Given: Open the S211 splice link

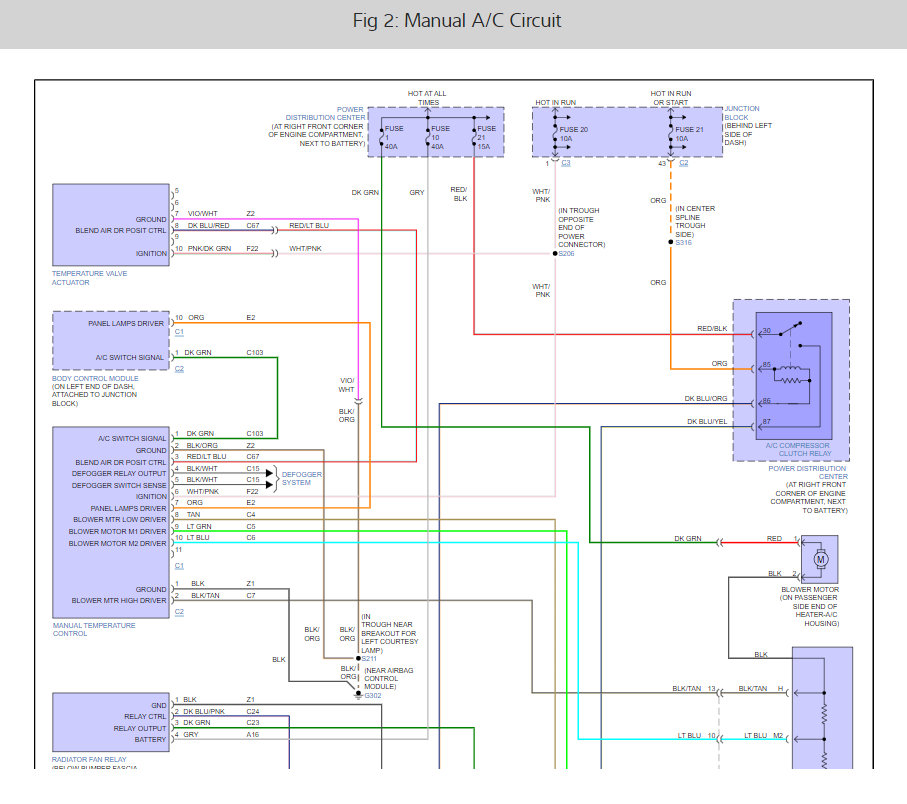Looking at the screenshot, I should [369, 658].
